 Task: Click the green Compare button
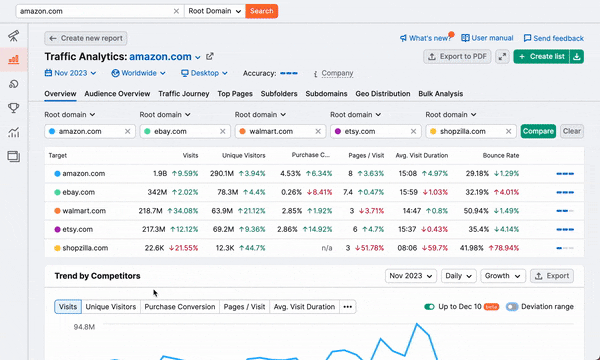[x=538, y=131]
